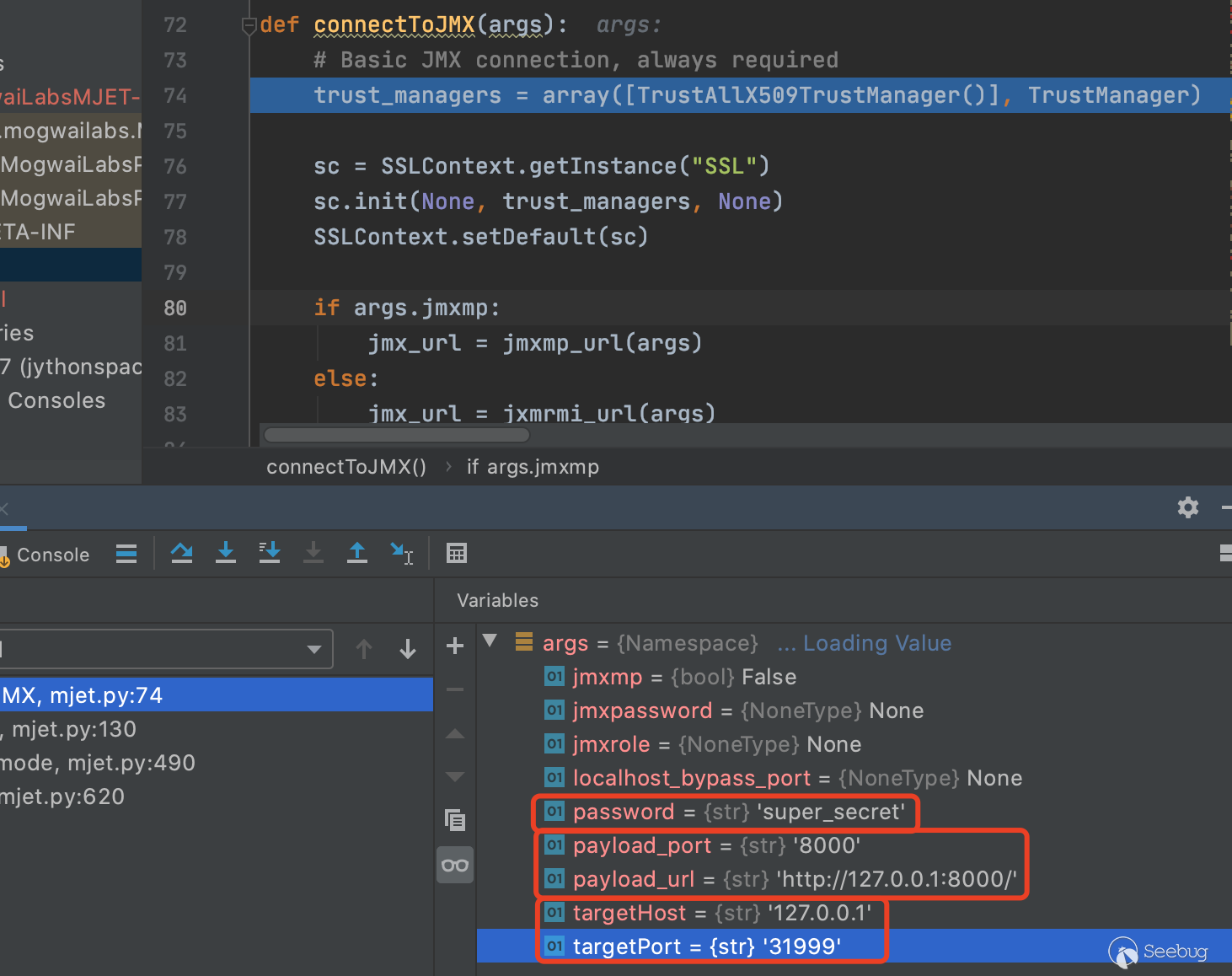Go to next frame with down arrow
The width and height of the screenshot is (1232, 976).
click(x=408, y=649)
